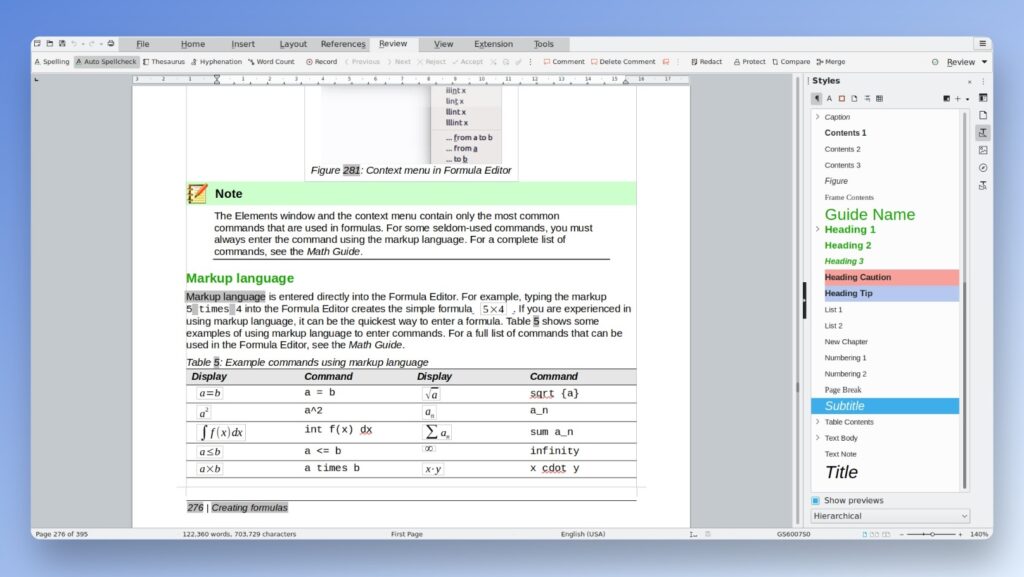
Task: Select the Subtitle style in the list
Action: pyautogui.click(x=885, y=406)
